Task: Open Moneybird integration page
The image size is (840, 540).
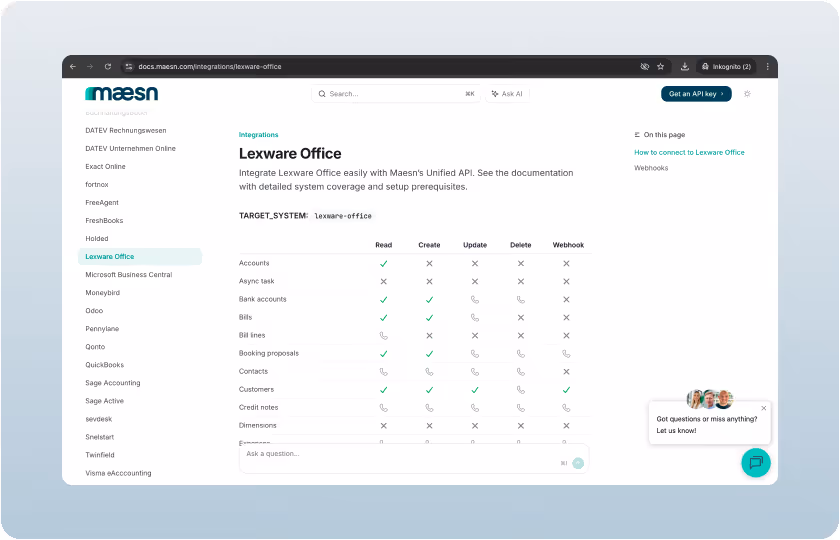Action: coord(102,292)
